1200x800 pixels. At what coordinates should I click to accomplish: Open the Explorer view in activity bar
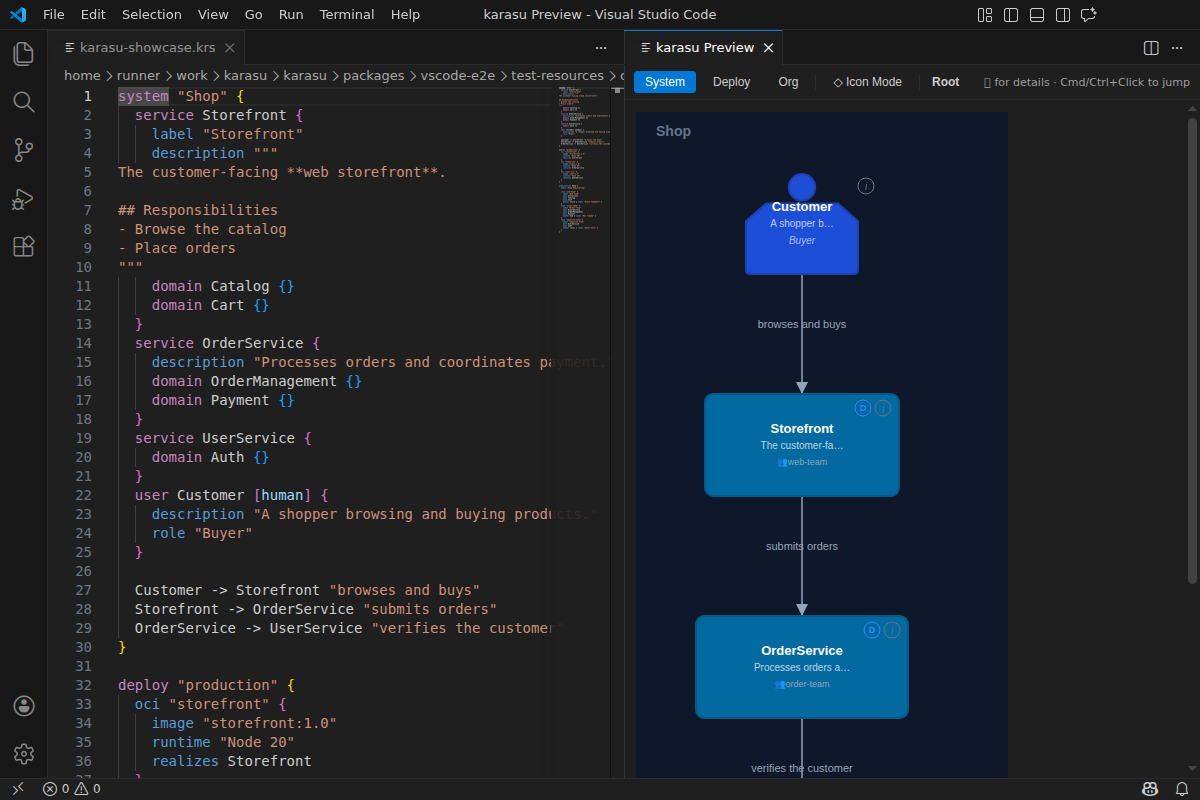(24, 54)
